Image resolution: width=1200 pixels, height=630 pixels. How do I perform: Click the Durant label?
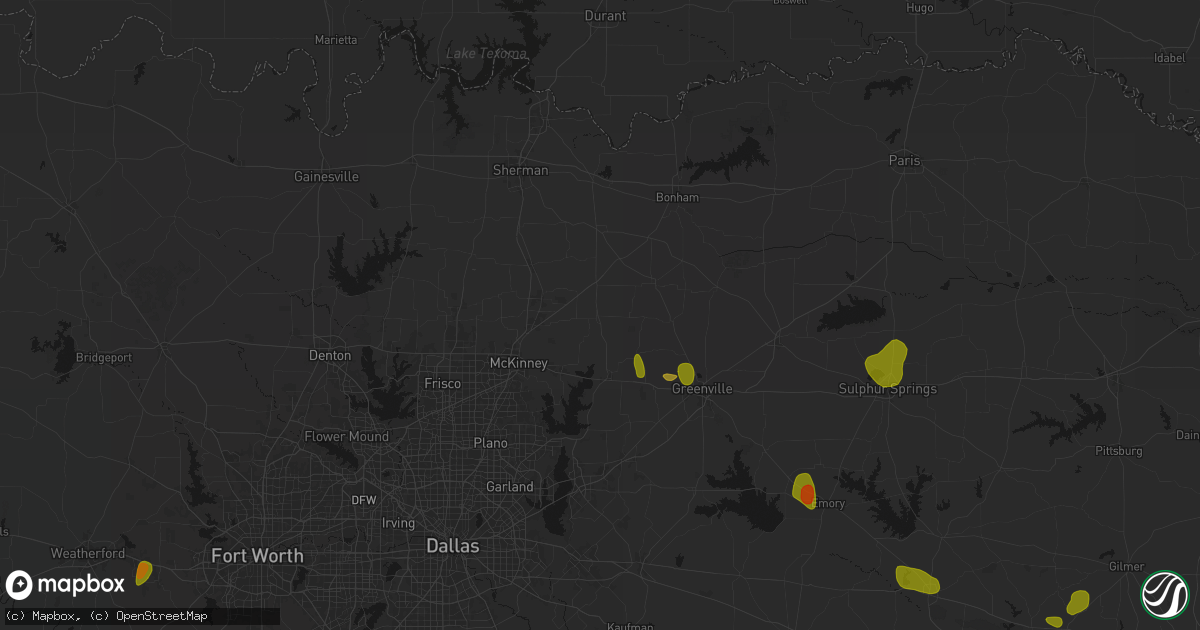[605, 15]
